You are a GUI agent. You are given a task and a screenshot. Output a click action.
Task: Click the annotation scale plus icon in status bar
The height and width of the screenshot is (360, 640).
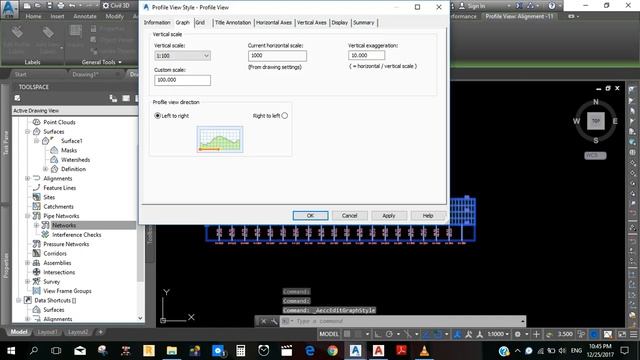click(x=536, y=334)
